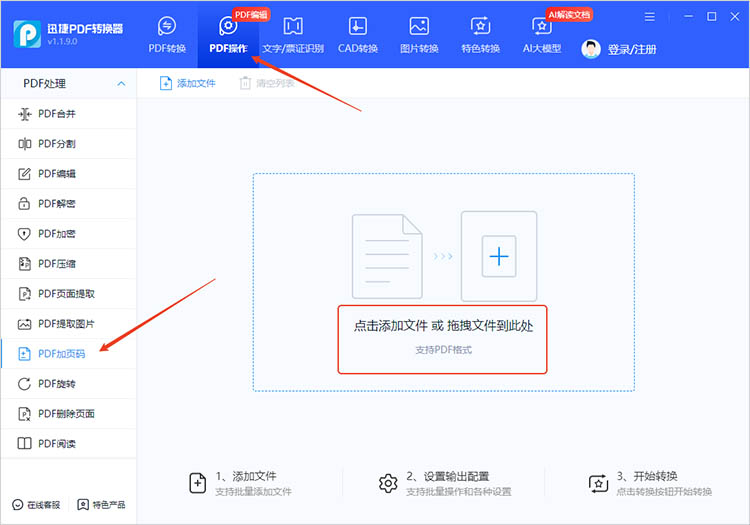Minimize the application window
The height and width of the screenshot is (525, 750).
pos(688,17)
